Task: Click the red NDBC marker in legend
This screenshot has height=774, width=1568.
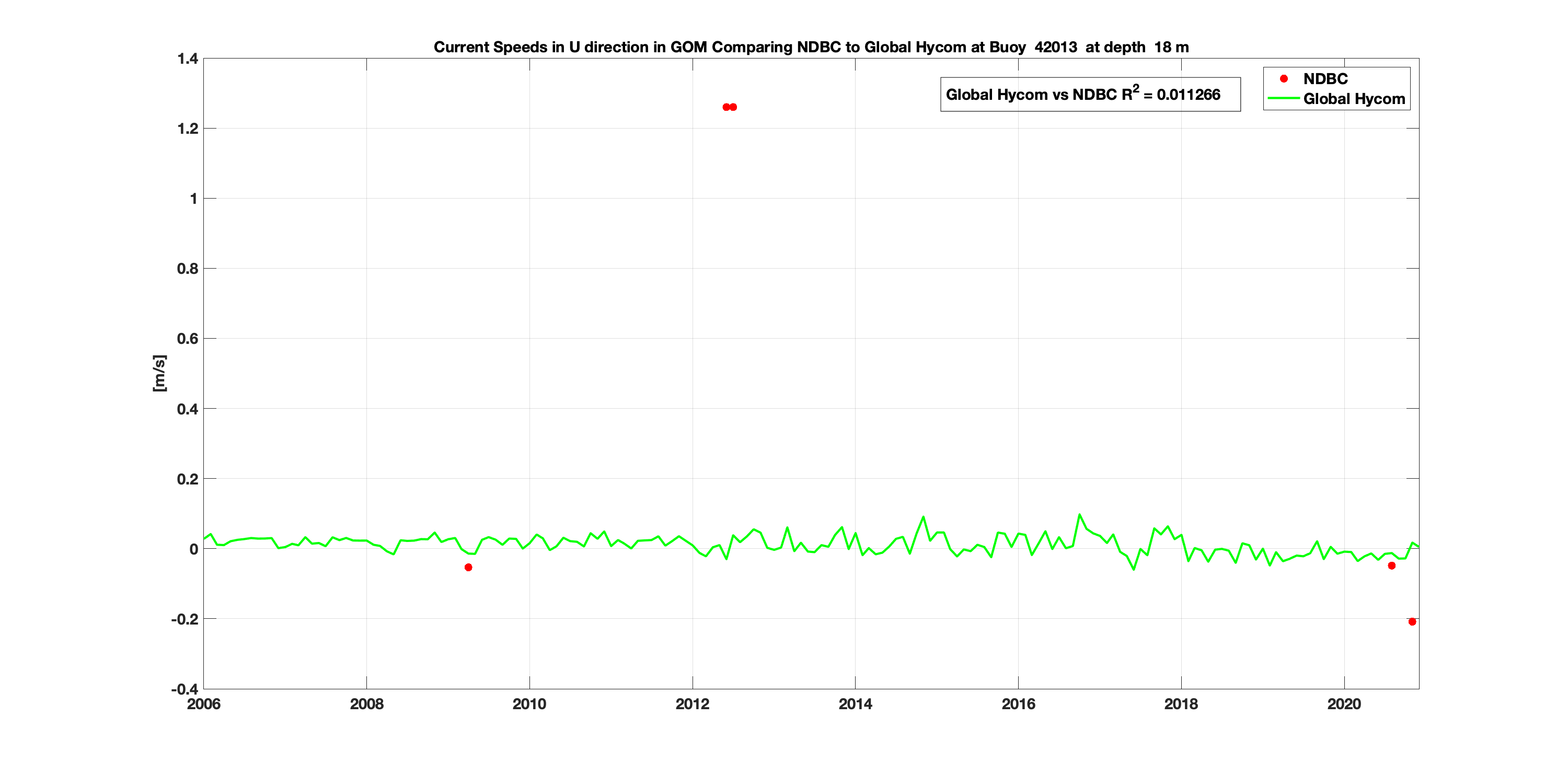Action: [x=1284, y=78]
